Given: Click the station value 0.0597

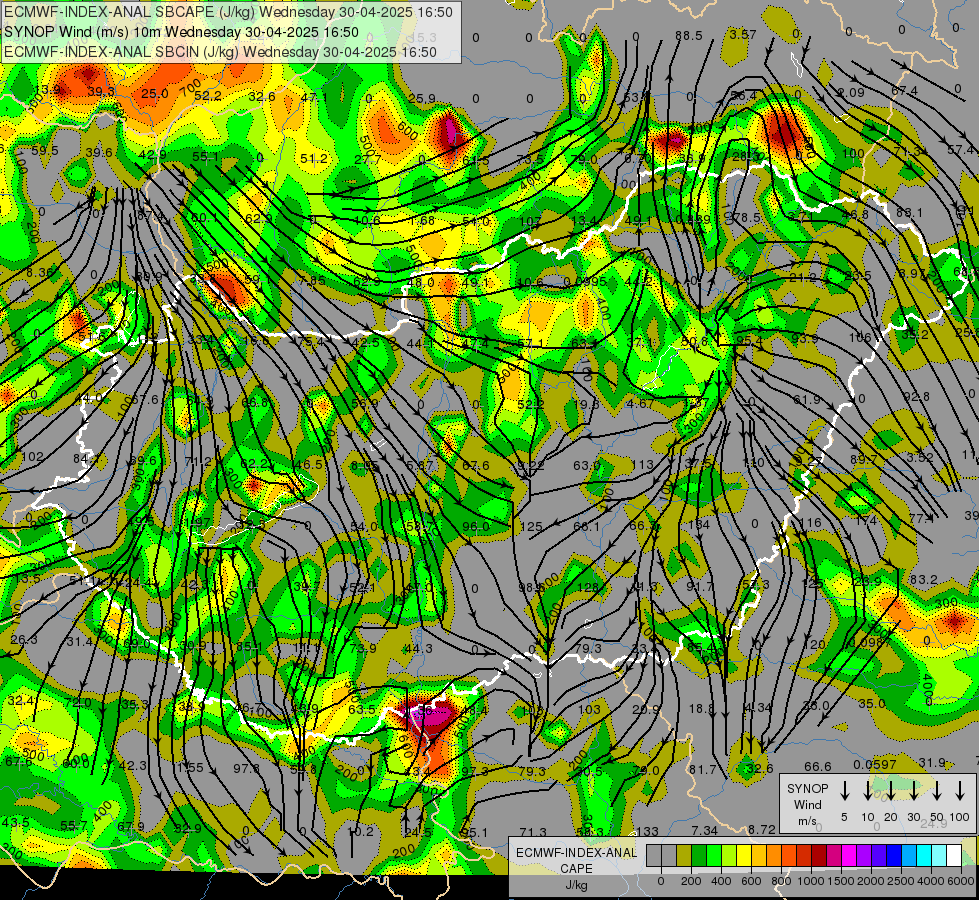Looking at the screenshot, I should 875,764.
